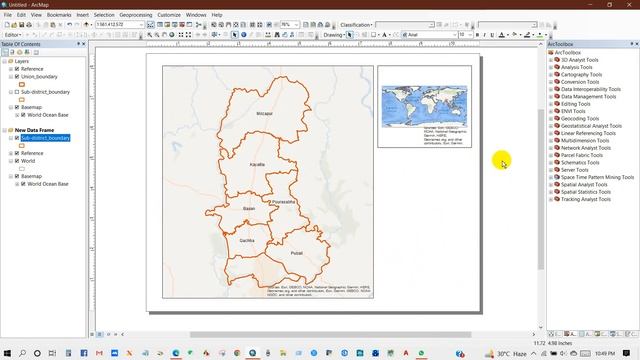Switch to List By Source view
Viewport: 640px width, 360px height.
(12, 52)
